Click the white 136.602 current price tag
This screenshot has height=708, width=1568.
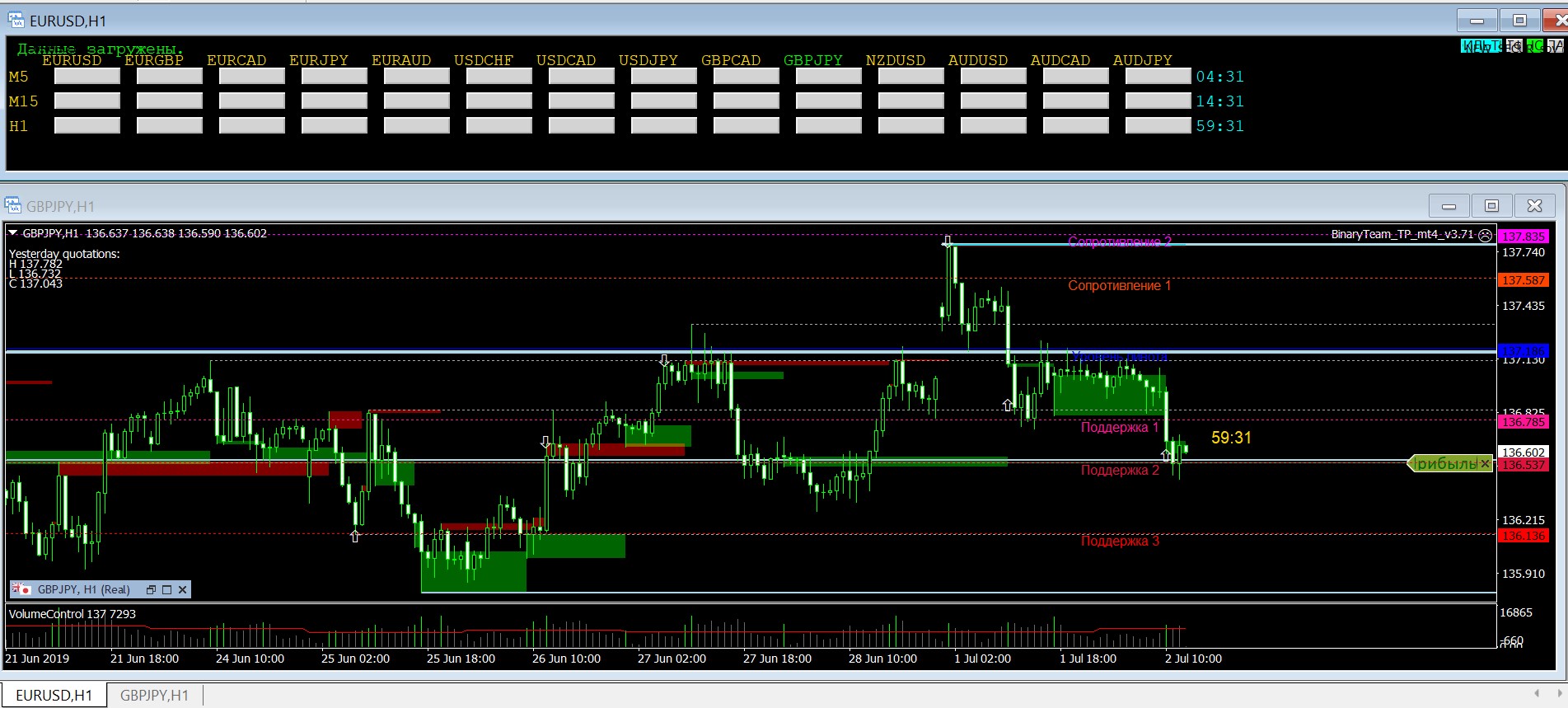point(1524,452)
